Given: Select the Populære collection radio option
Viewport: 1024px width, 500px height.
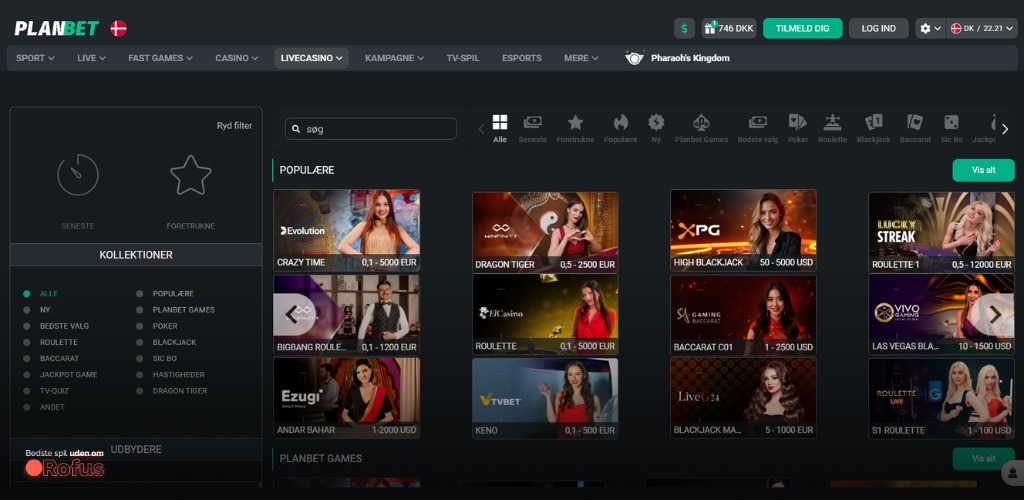Looking at the screenshot, I should click(x=140, y=294).
